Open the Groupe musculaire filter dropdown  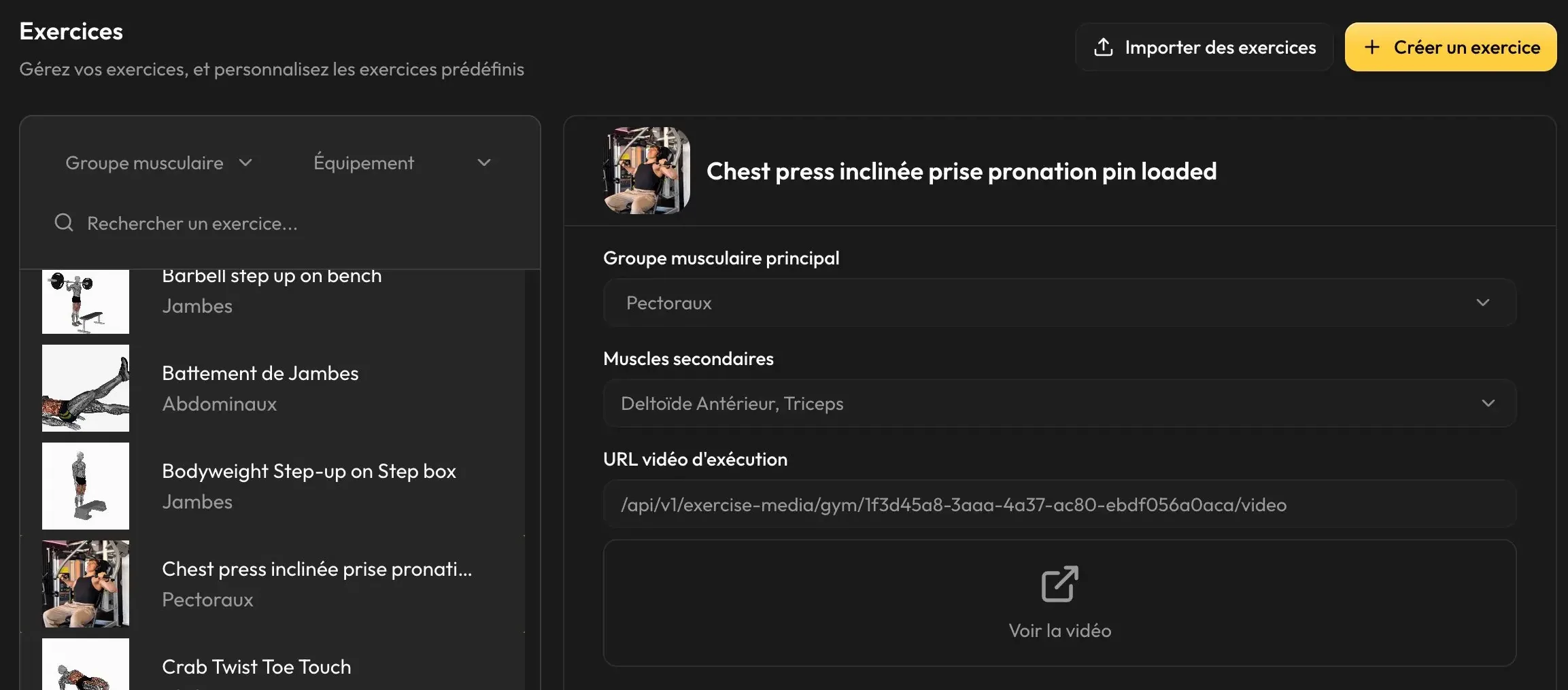point(159,162)
